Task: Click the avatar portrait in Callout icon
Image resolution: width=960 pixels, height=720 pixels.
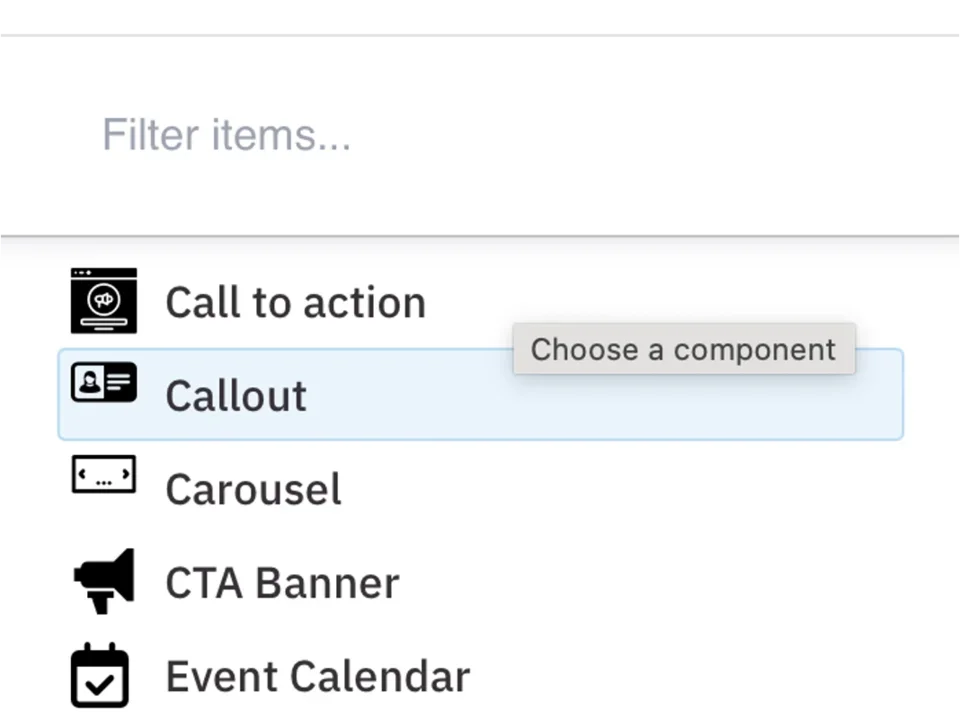Action: [91, 382]
